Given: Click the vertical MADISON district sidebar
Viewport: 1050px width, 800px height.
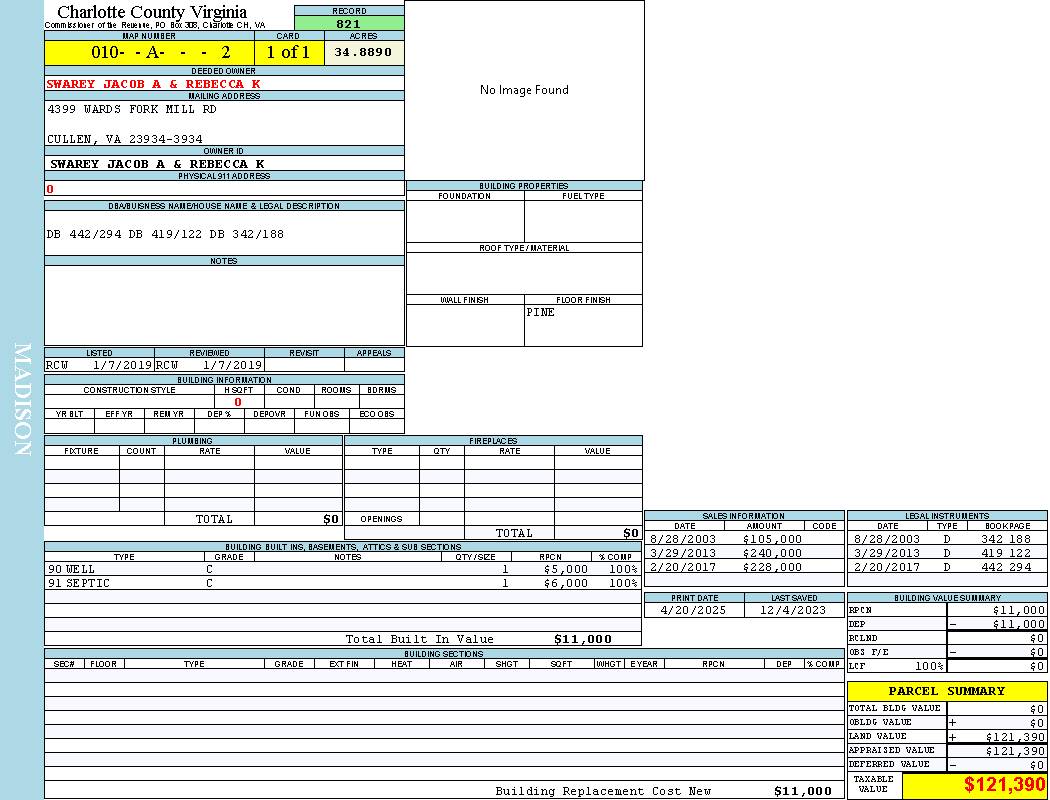Looking at the screenshot, I should (x=22, y=400).
